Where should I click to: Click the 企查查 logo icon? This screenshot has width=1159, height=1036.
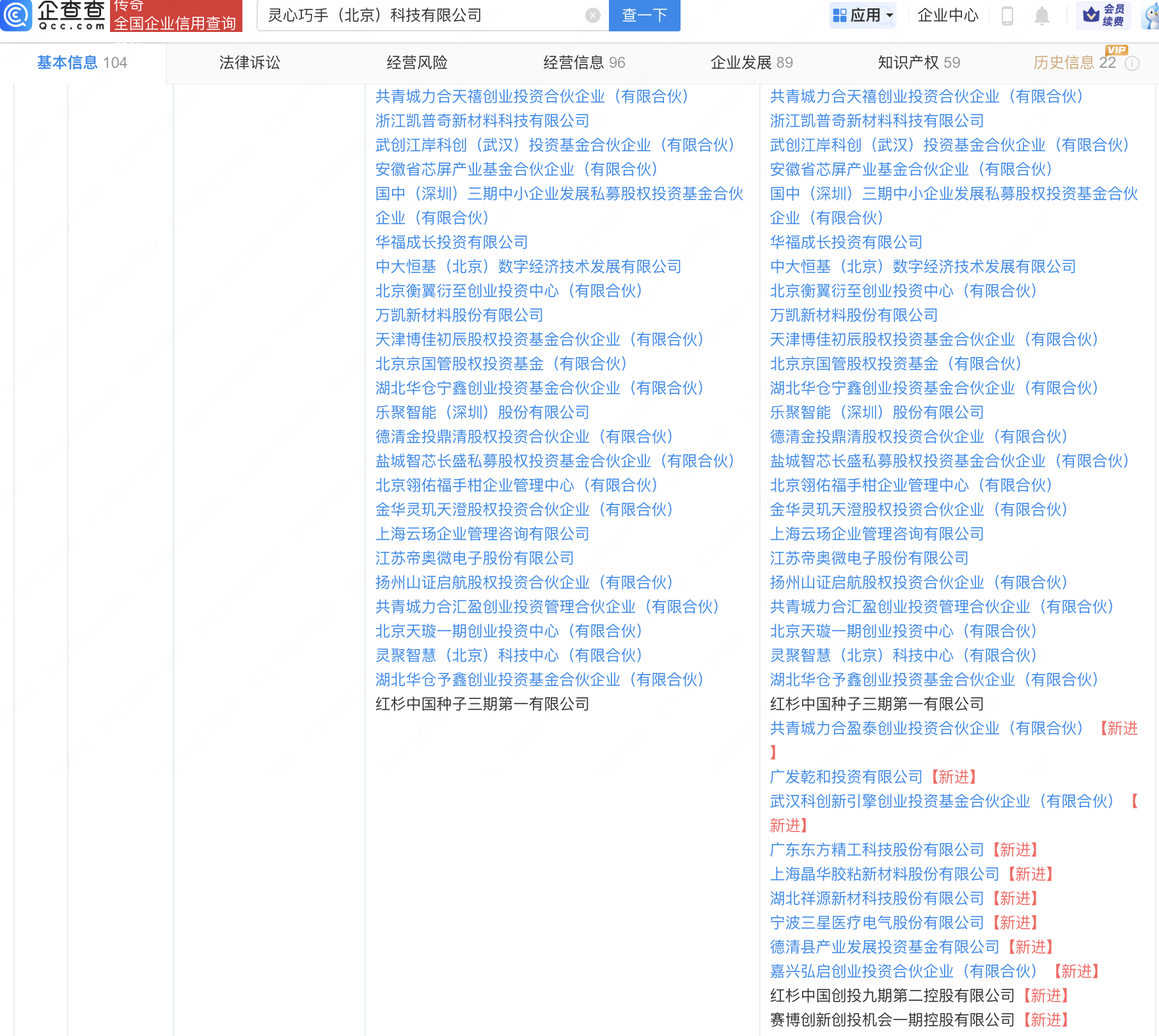pyautogui.click(x=17, y=16)
